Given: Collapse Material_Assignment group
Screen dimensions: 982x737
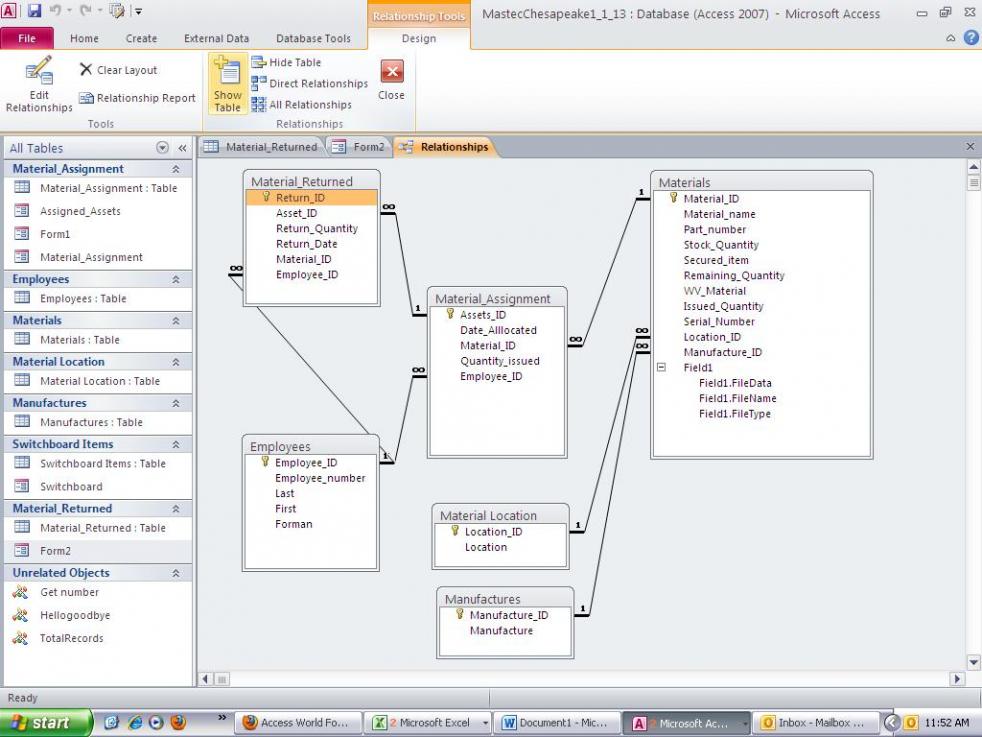Looking at the screenshot, I should [176, 169].
